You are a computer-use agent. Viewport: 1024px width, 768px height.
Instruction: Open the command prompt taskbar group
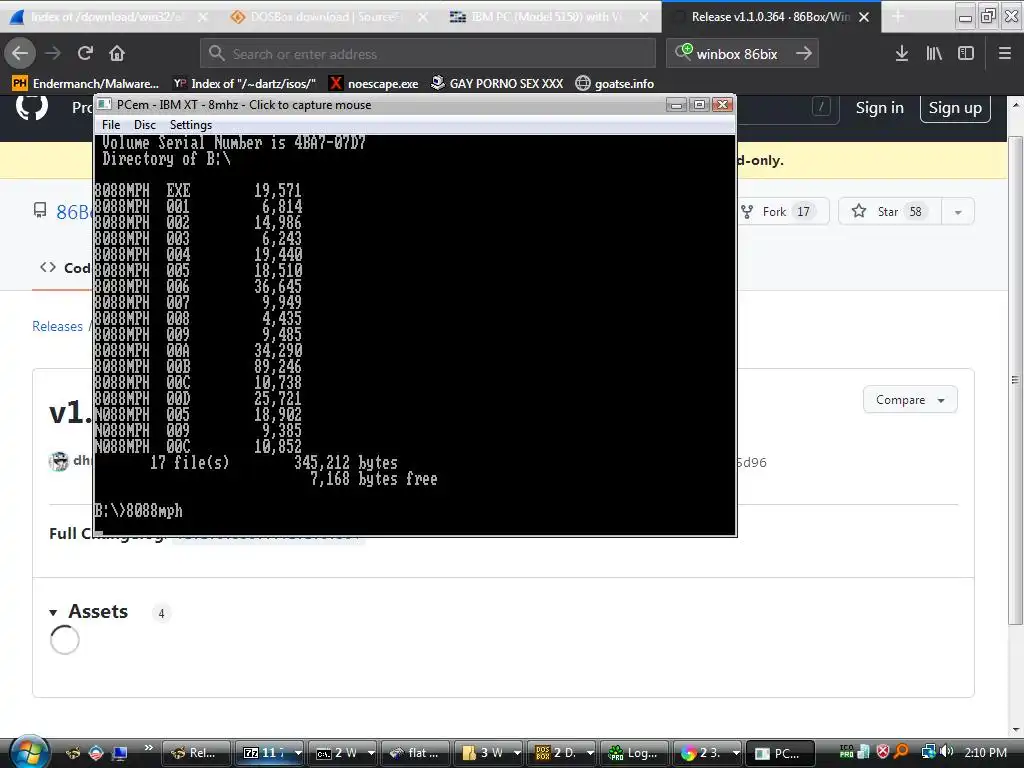[342, 753]
